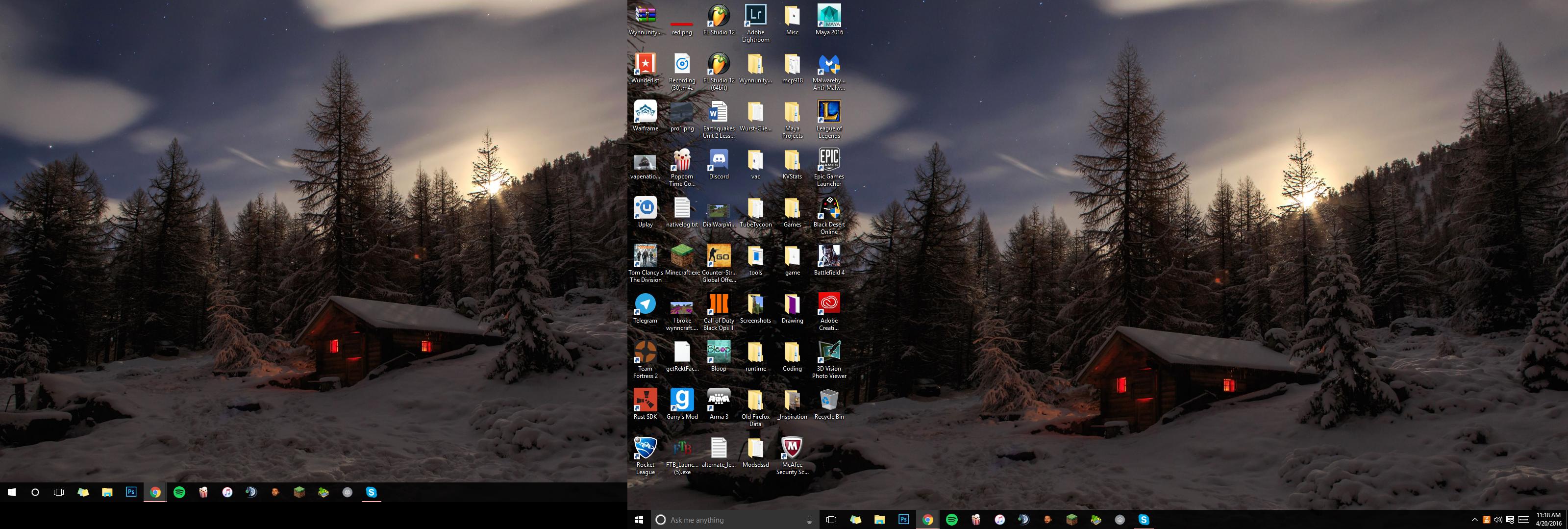Open the Uplay desktop shortcut
The width and height of the screenshot is (1568, 529).
(645, 212)
